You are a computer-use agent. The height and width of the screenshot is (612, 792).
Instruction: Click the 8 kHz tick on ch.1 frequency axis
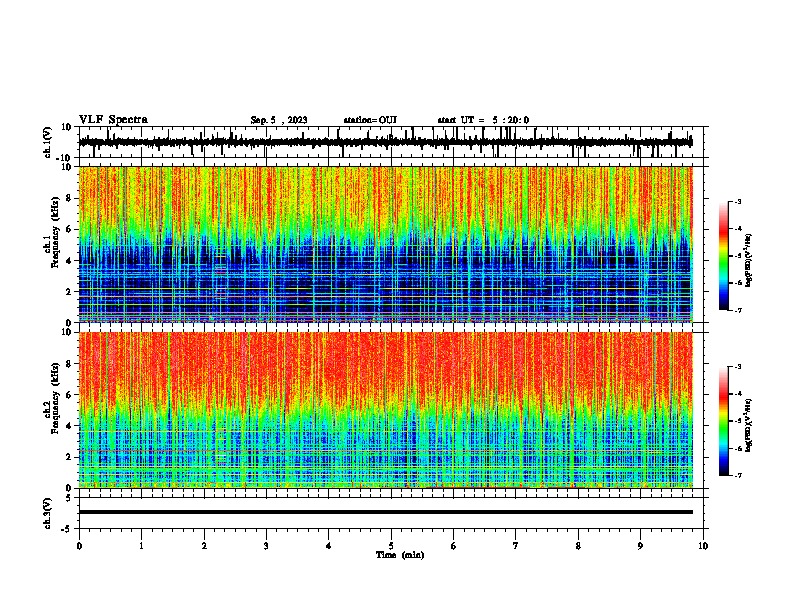tap(69, 198)
